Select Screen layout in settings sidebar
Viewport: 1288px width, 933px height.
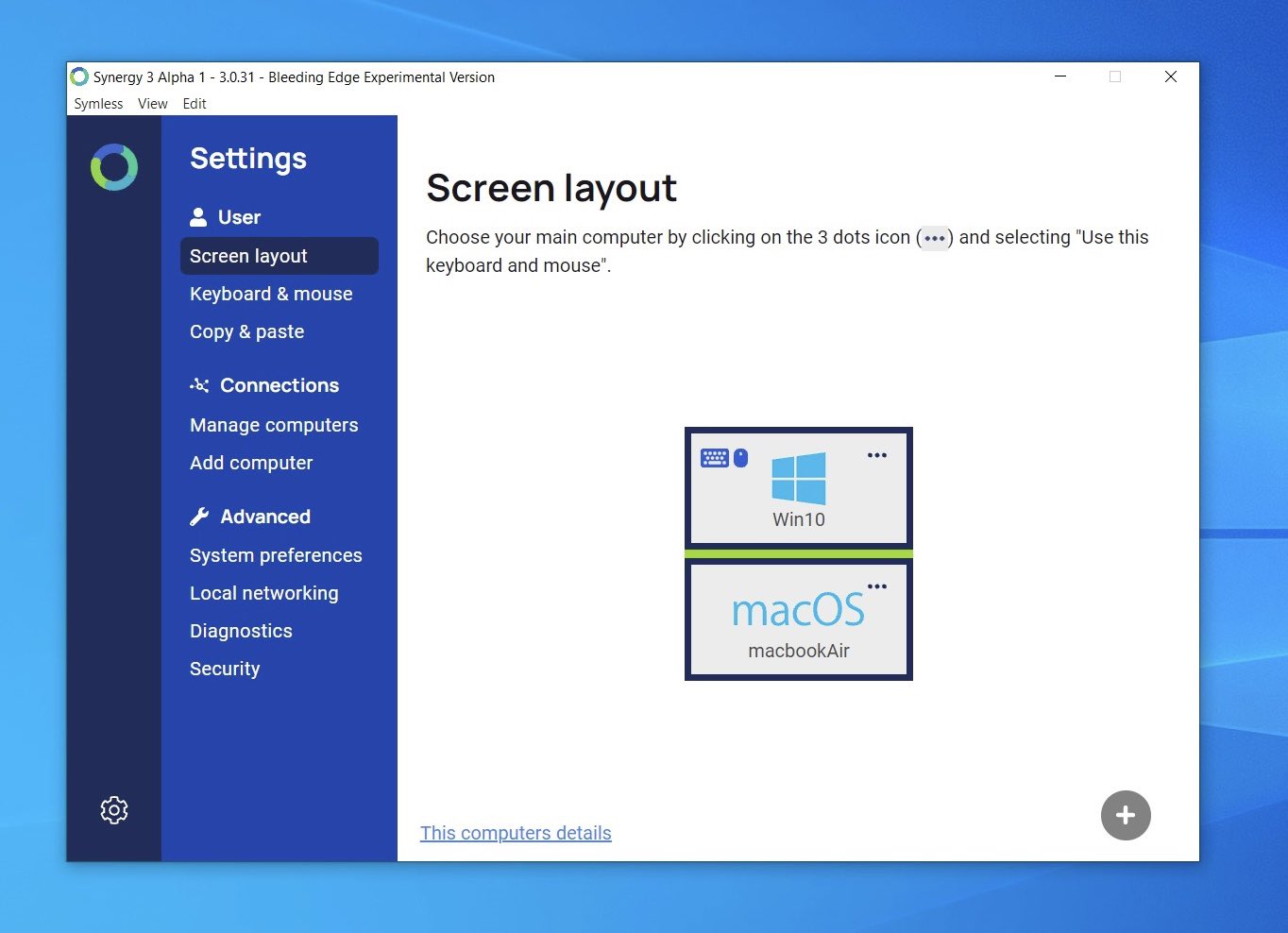tap(280, 256)
